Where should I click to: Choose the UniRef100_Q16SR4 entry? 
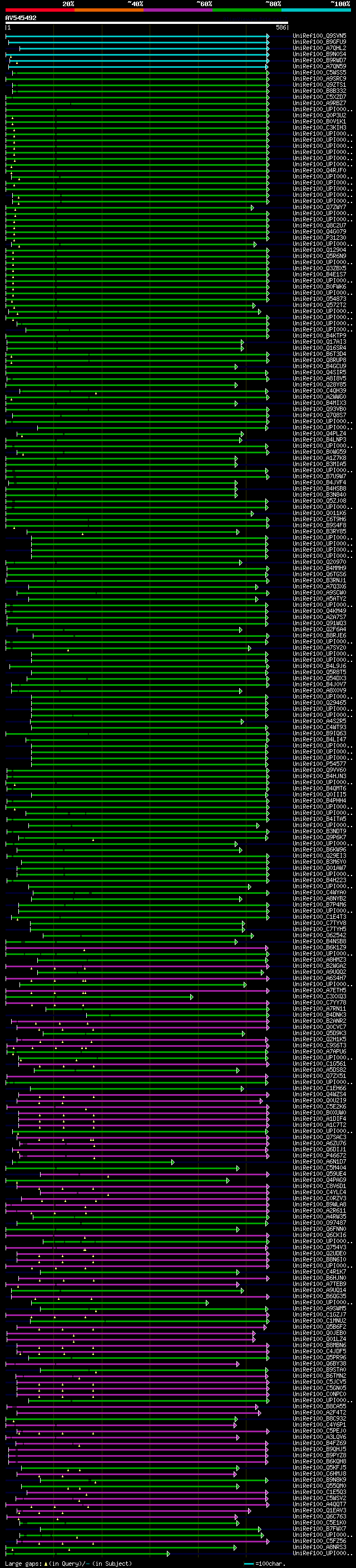(x=319, y=348)
